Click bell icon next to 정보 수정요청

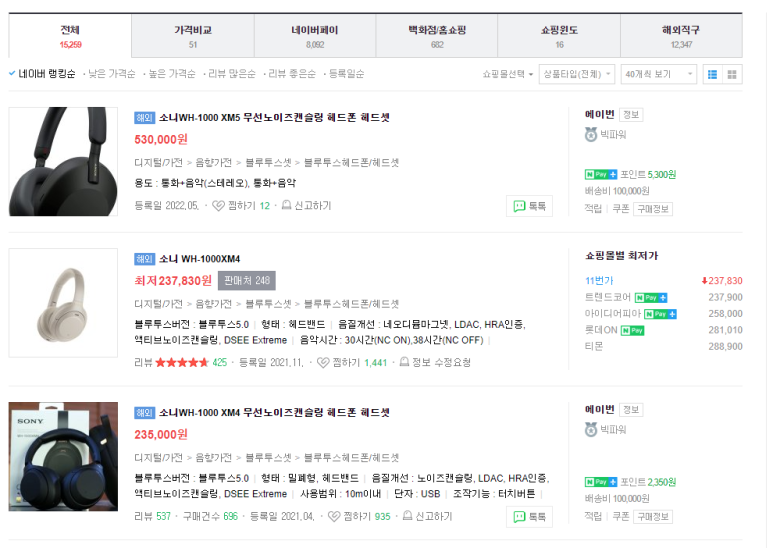[x=404, y=362]
